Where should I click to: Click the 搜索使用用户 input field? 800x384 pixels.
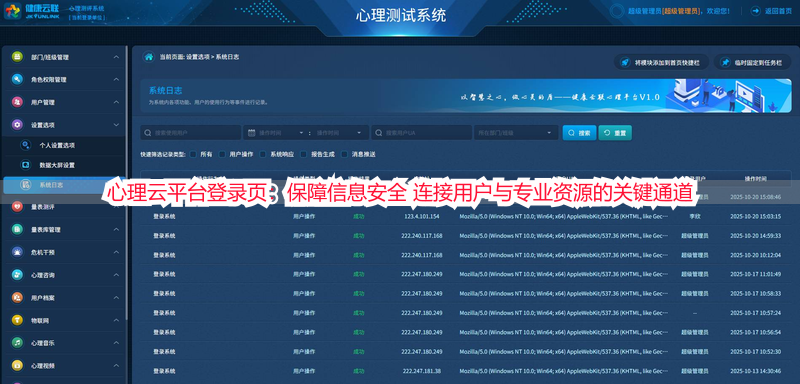(190, 133)
